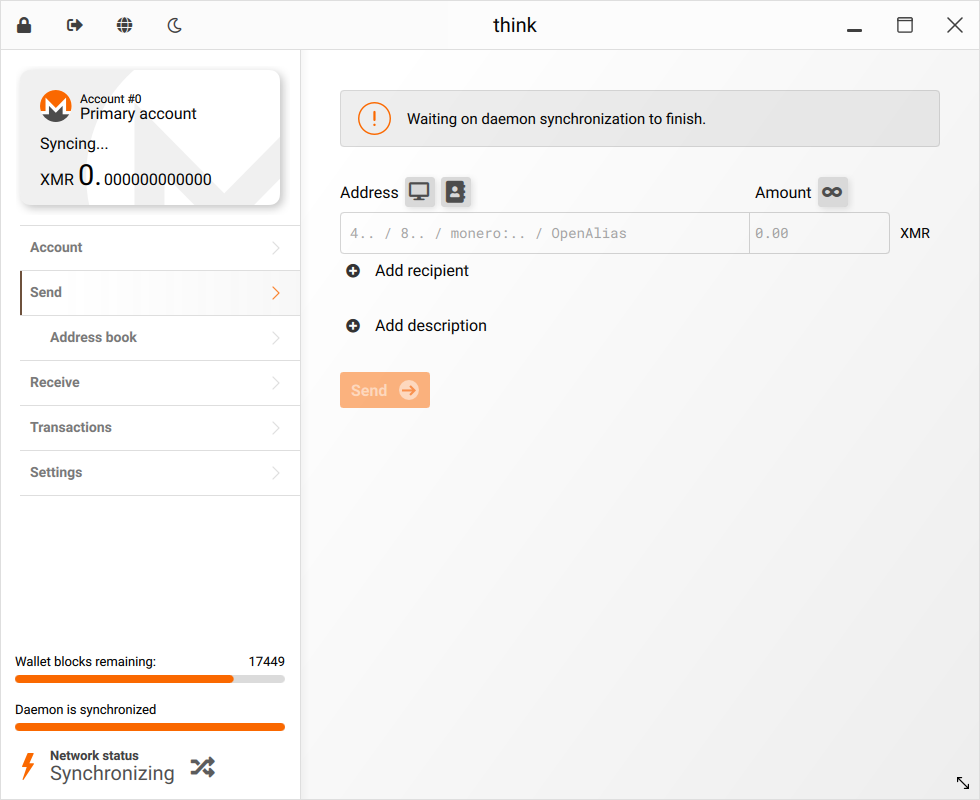Focus the recipient address input field

[x=544, y=233]
